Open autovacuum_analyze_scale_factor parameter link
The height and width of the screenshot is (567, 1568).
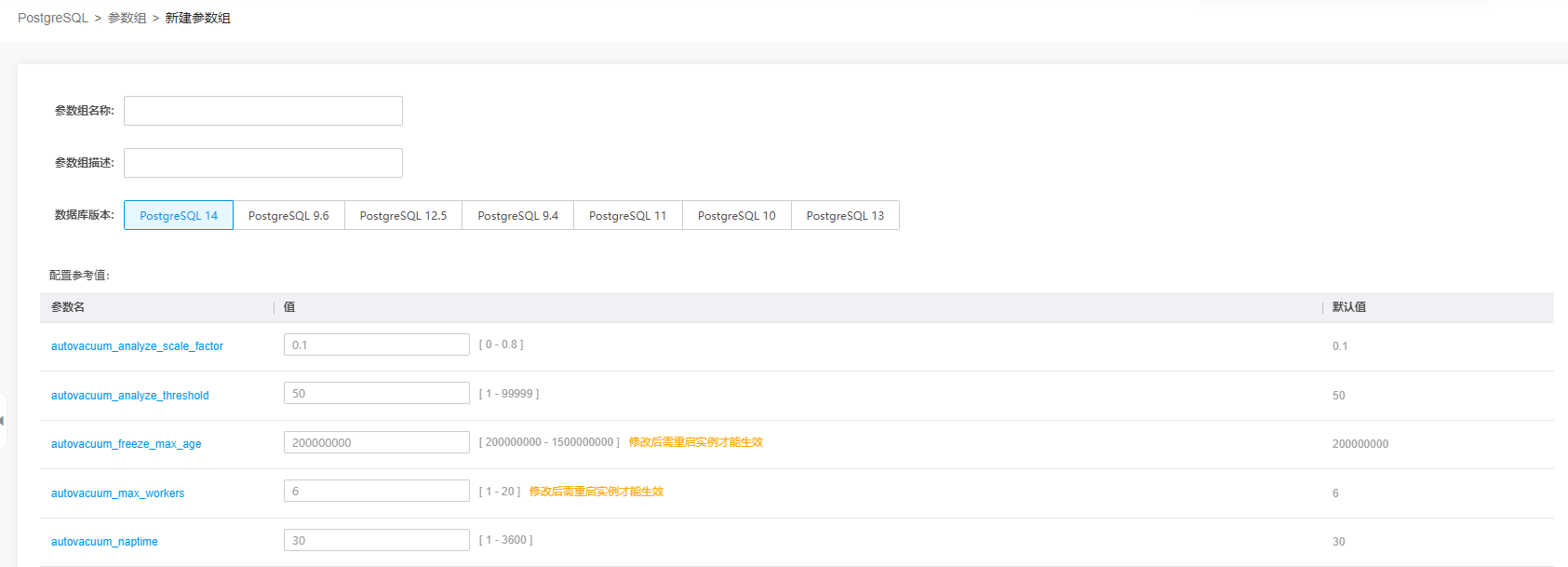point(137,346)
